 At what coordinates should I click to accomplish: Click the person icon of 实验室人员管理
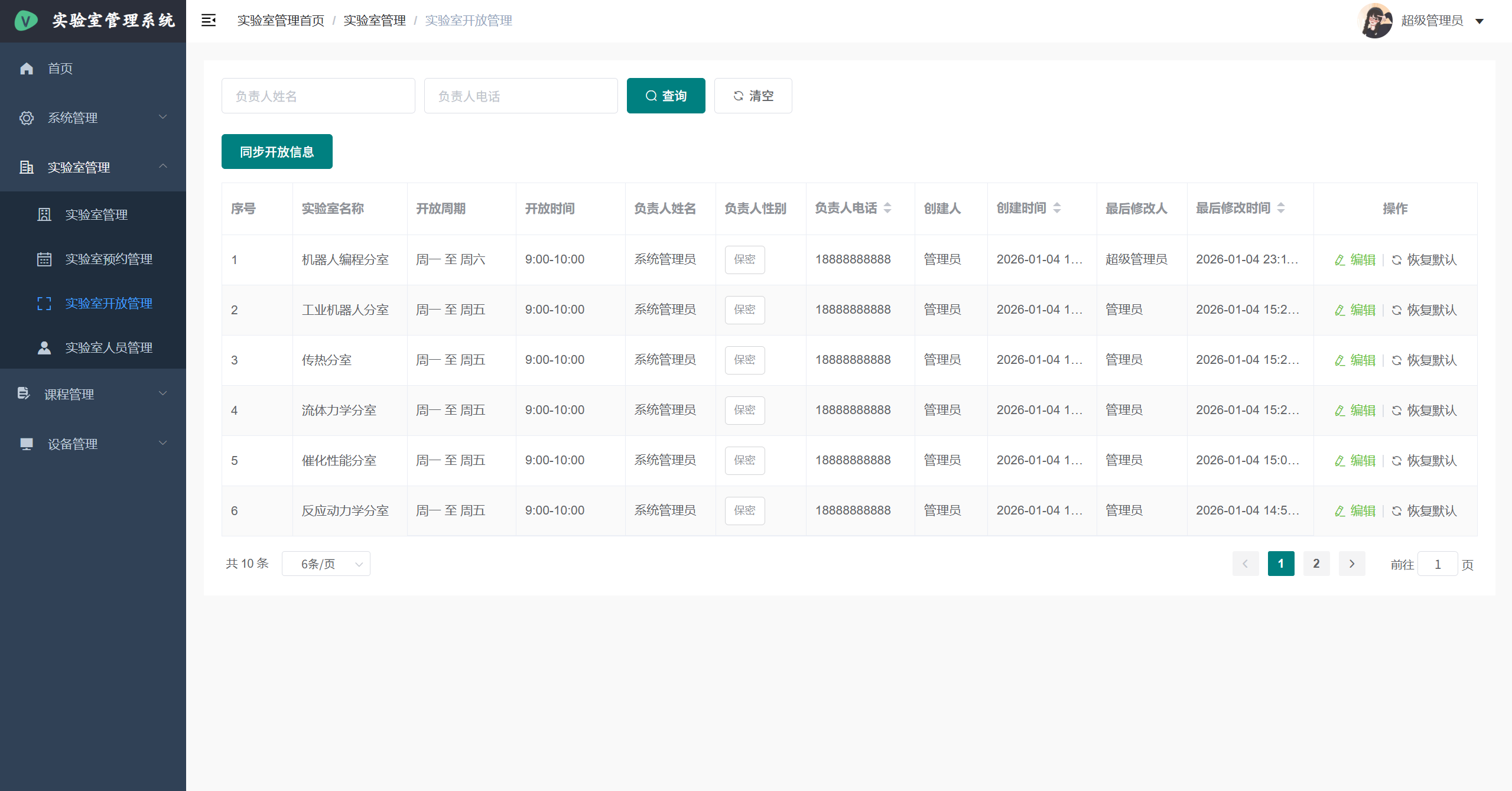point(44,348)
